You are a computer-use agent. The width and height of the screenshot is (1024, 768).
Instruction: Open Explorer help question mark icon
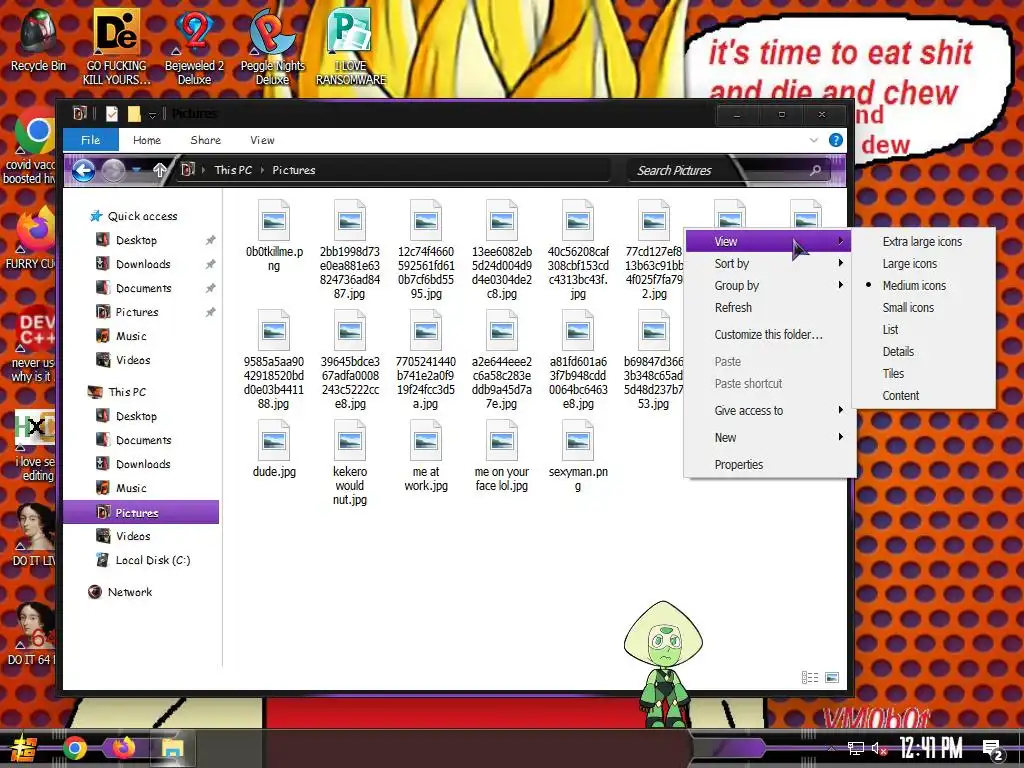tap(835, 140)
